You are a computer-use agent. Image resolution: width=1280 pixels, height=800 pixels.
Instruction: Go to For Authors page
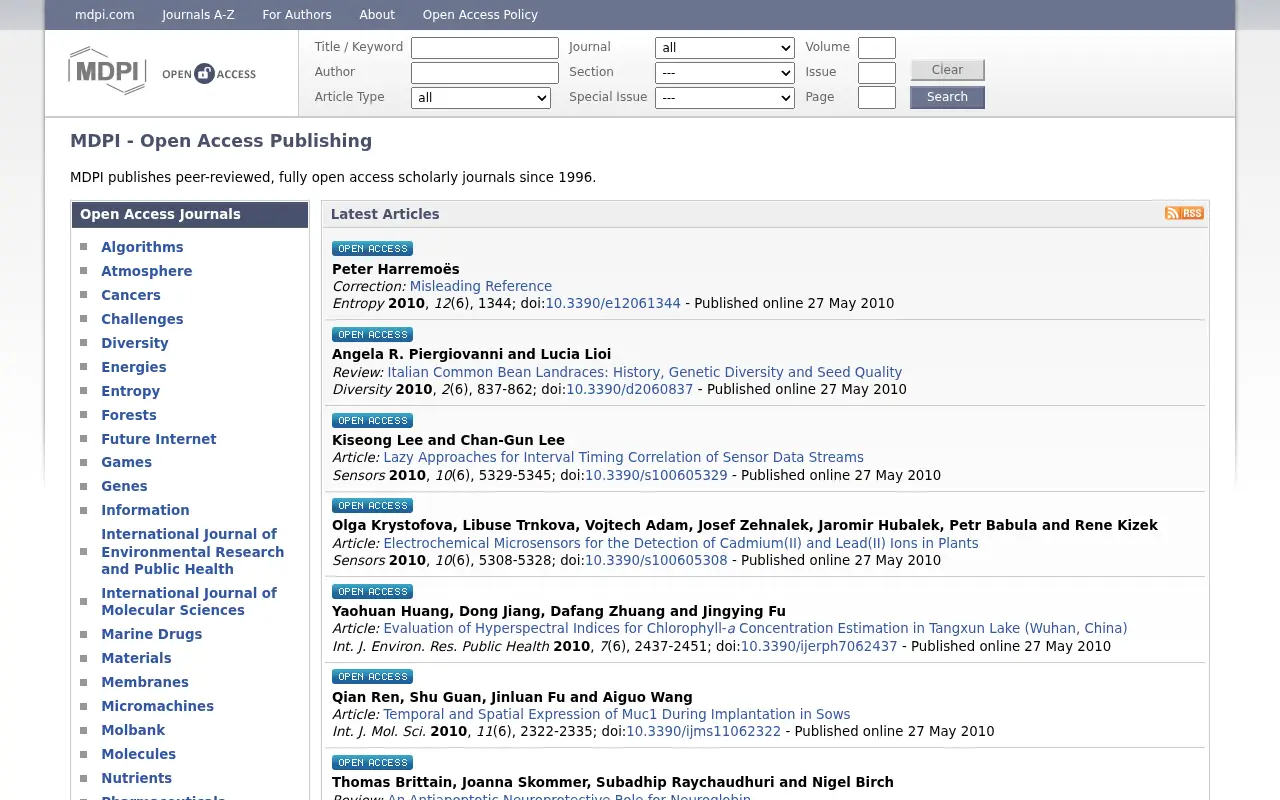[x=297, y=15]
